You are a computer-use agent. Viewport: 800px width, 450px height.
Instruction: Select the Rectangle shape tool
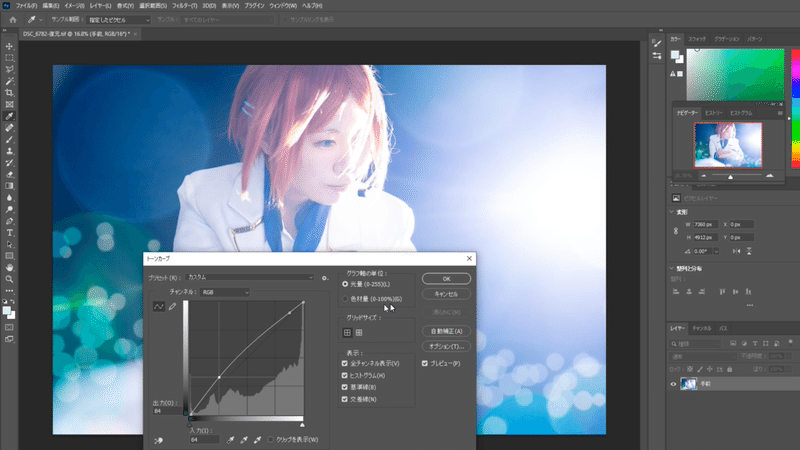tap(9, 256)
